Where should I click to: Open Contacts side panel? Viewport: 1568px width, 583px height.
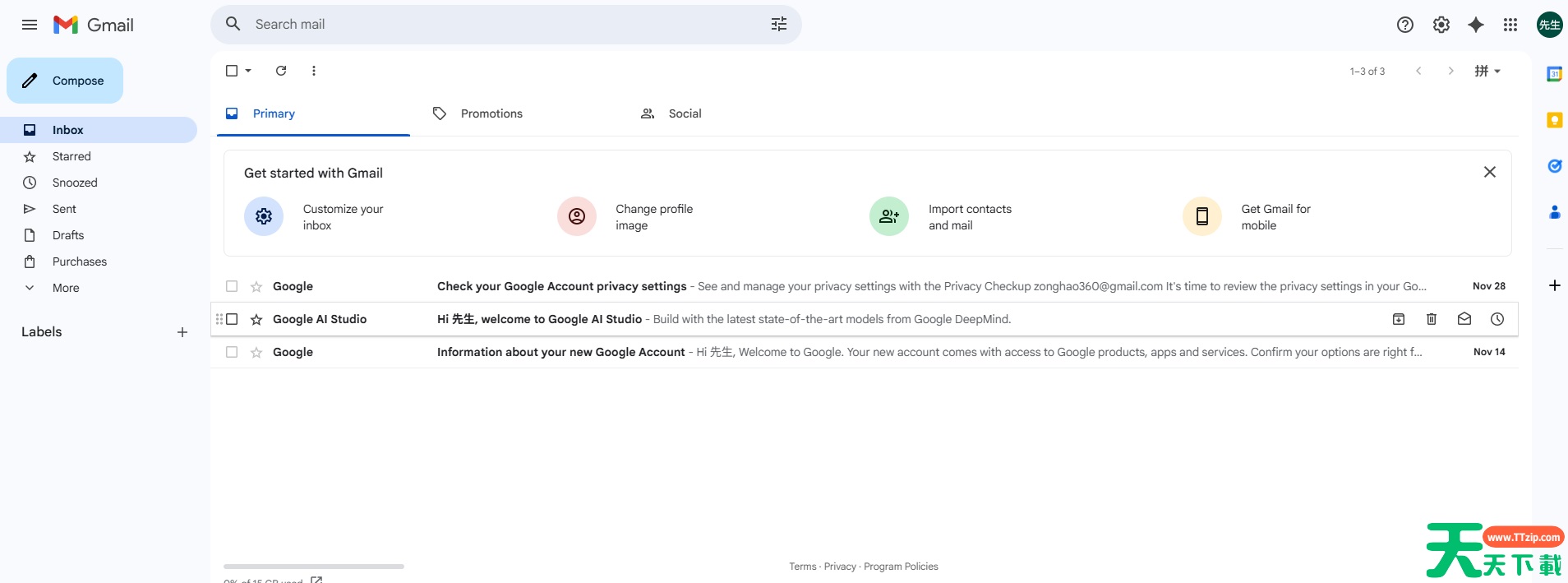click(x=1554, y=212)
